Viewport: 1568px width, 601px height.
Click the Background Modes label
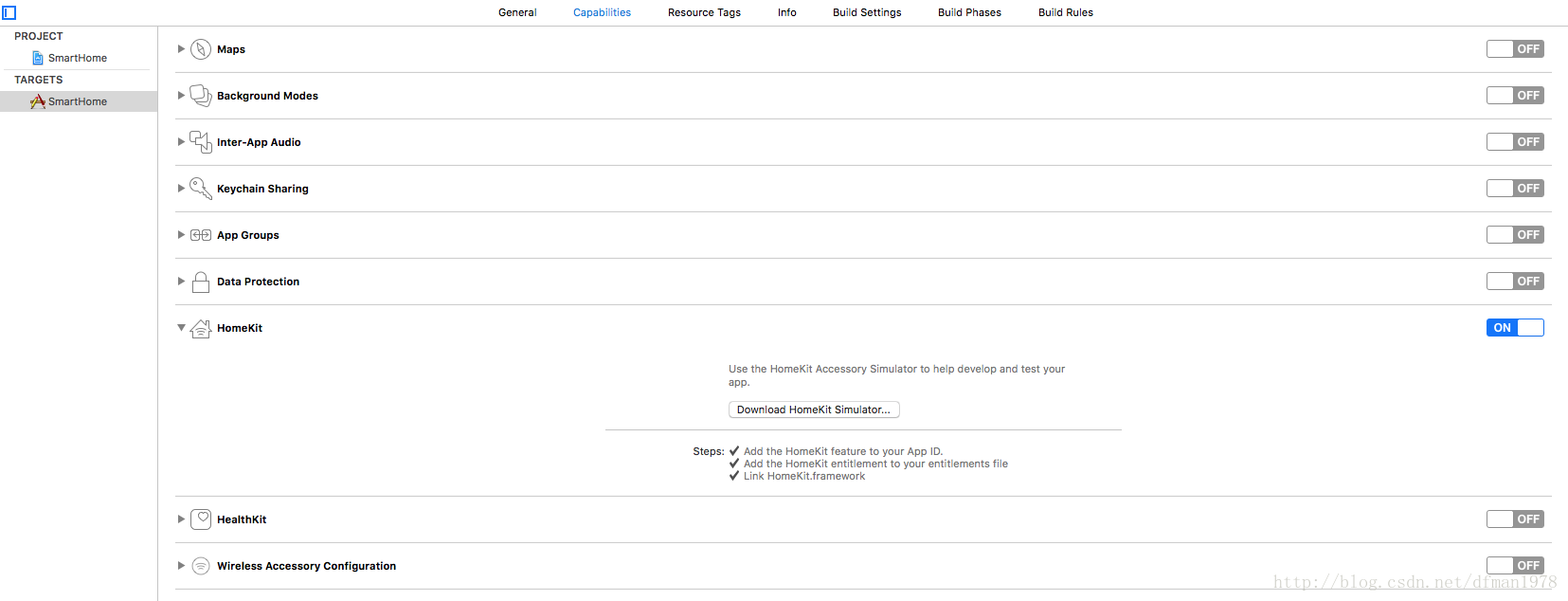pyautogui.click(x=267, y=96)
